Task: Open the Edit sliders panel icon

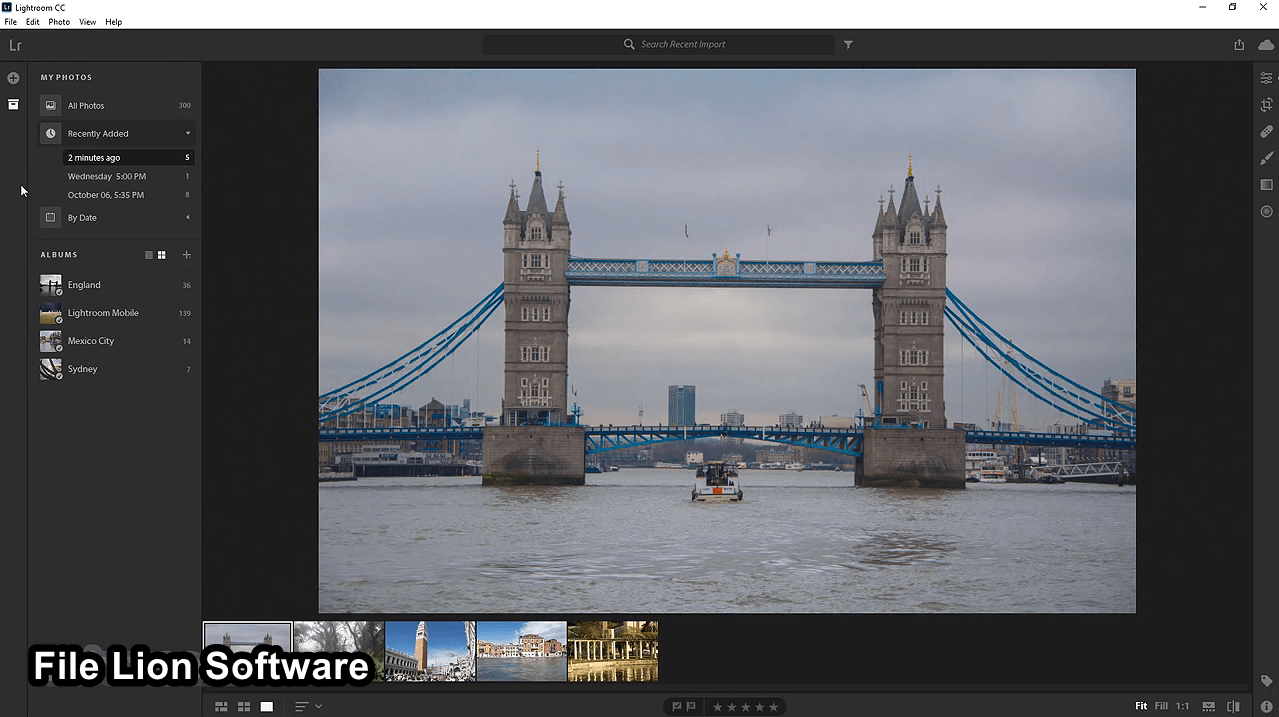Action: coord(1266,78)
